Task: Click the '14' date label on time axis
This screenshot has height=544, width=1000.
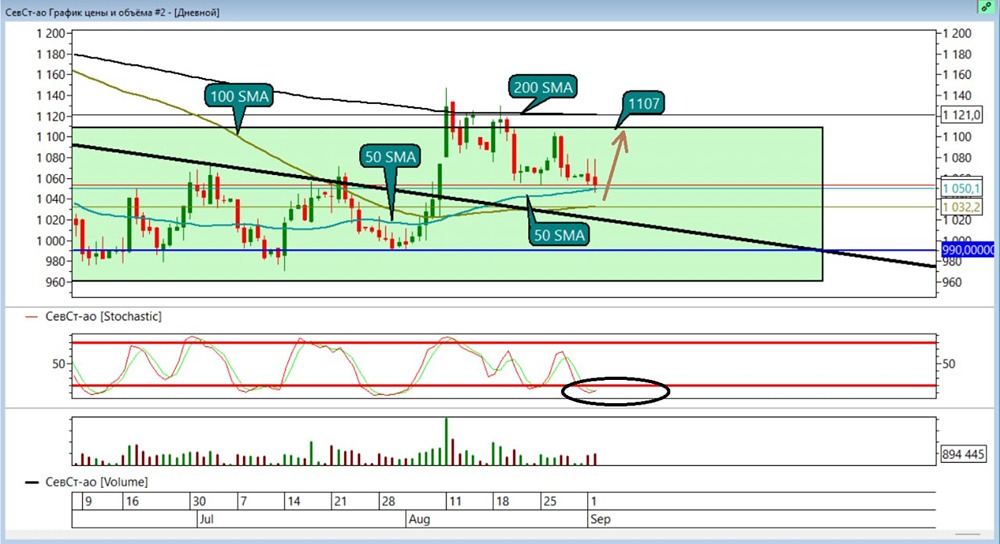Action: 293,501
